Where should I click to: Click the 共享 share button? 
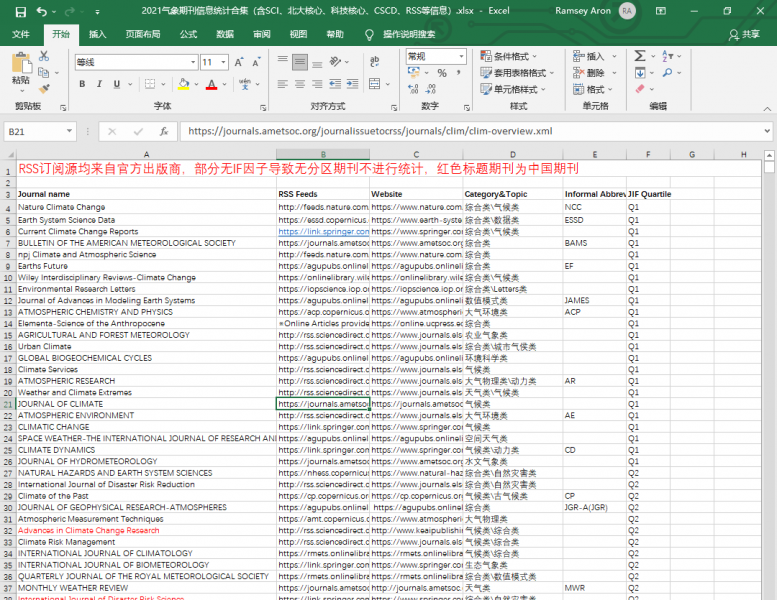744,34
